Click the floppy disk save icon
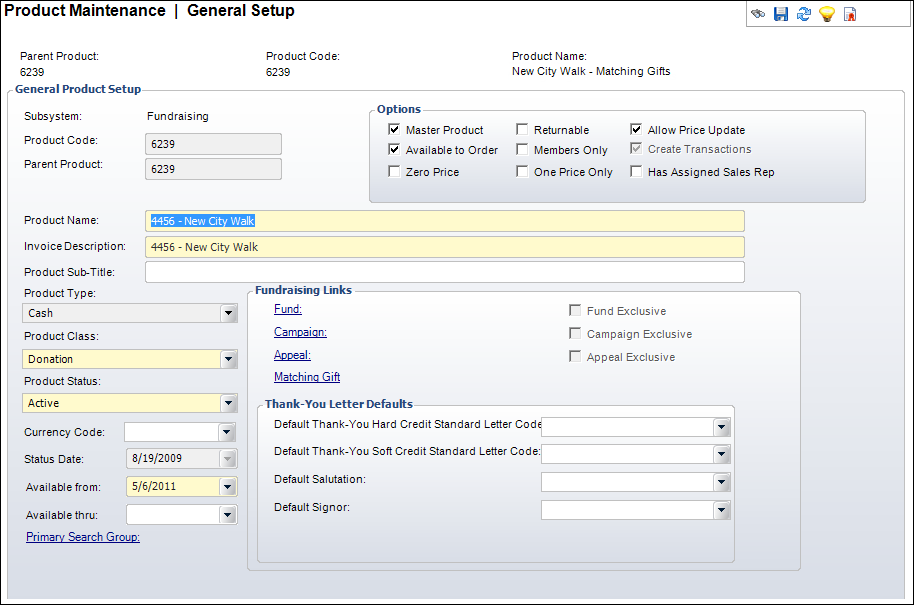Image resolution: width=914 pixels, height=605 pixels. [x=781, y=14]
